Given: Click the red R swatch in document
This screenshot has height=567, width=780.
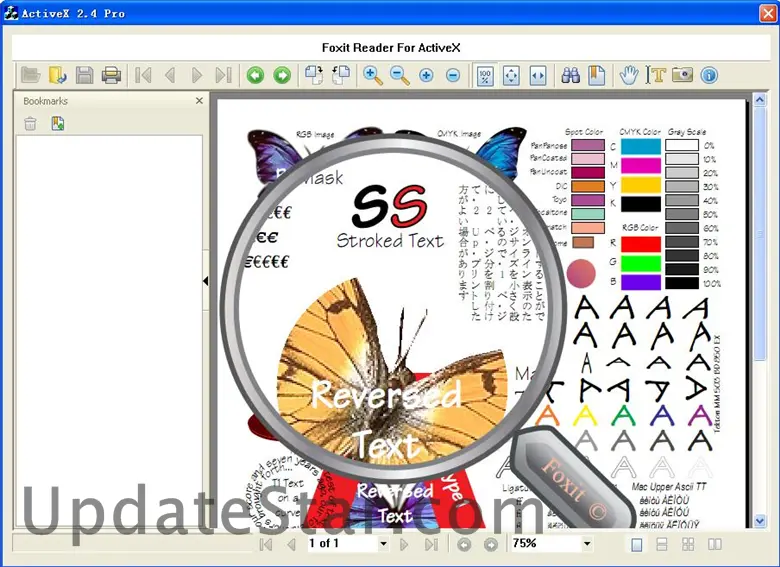Looking at the screenshot, I should coord(641,244).
